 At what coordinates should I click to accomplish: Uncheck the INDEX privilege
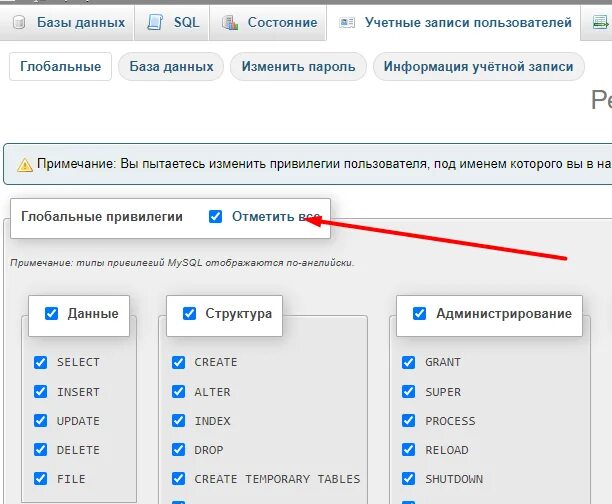pyautogui.click(x=178, y=421)
